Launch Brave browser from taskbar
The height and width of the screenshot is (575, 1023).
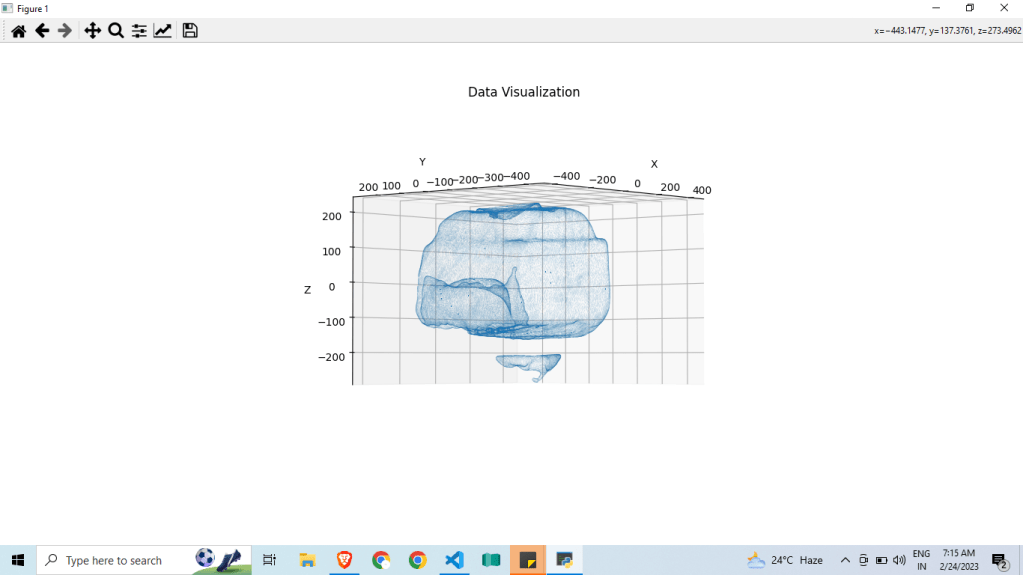coord(344,560)
